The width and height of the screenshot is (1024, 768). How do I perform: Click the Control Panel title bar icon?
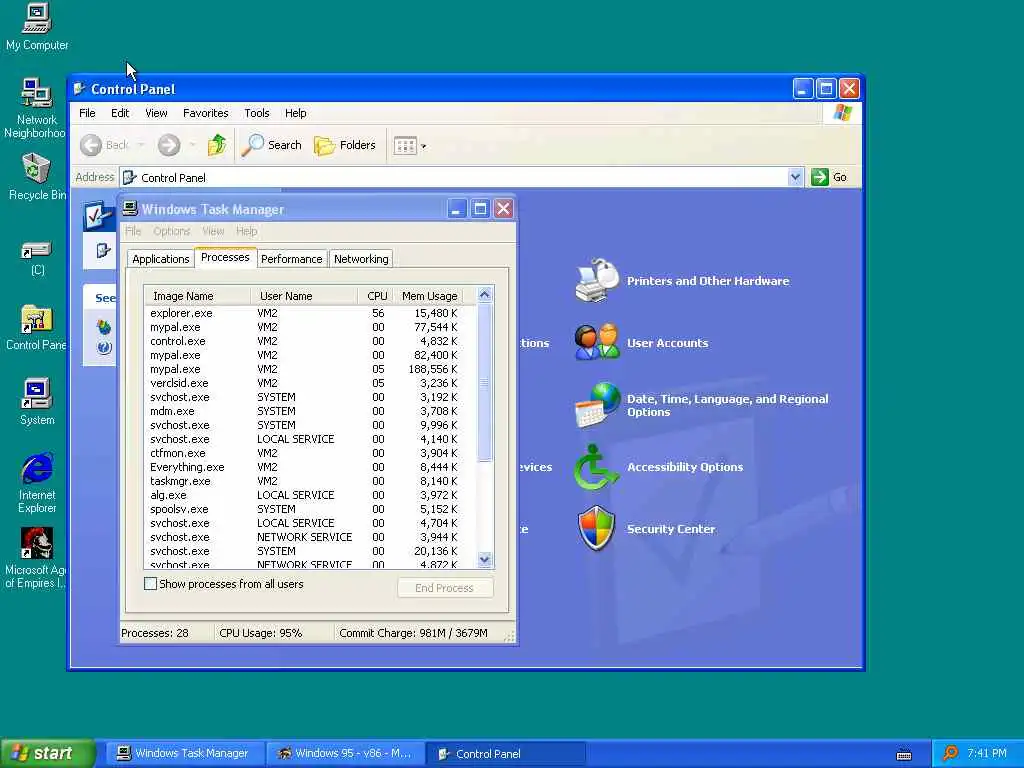click(x=79, y=88)
